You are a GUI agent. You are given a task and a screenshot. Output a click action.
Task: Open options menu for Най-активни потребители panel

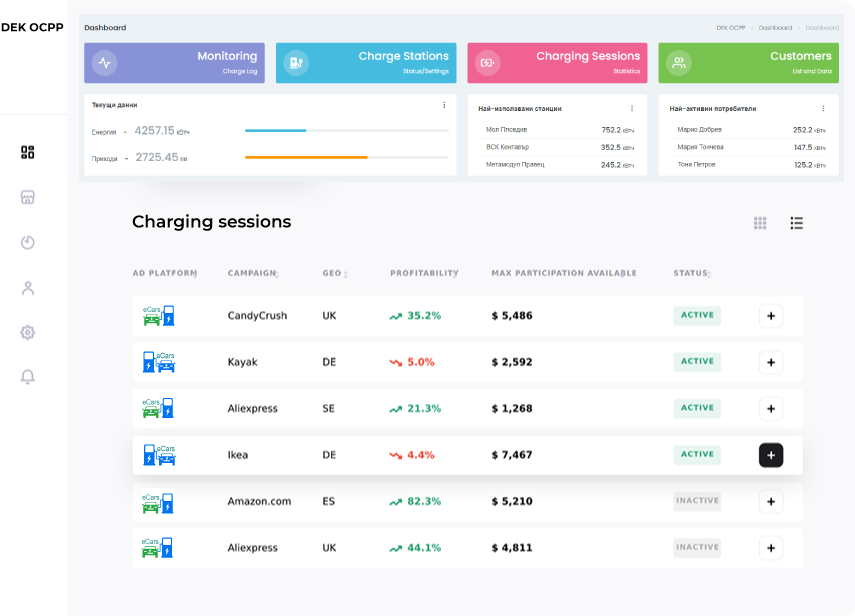pos(823,108)
